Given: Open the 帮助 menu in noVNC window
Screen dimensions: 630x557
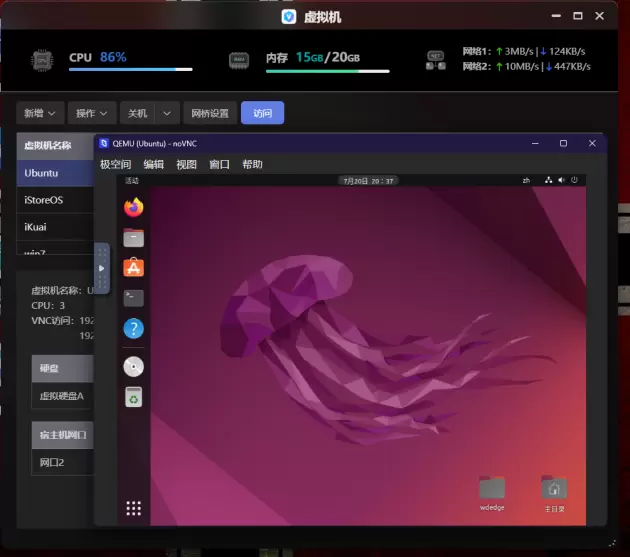Looking at the screenshot, I should coord(253,165).
